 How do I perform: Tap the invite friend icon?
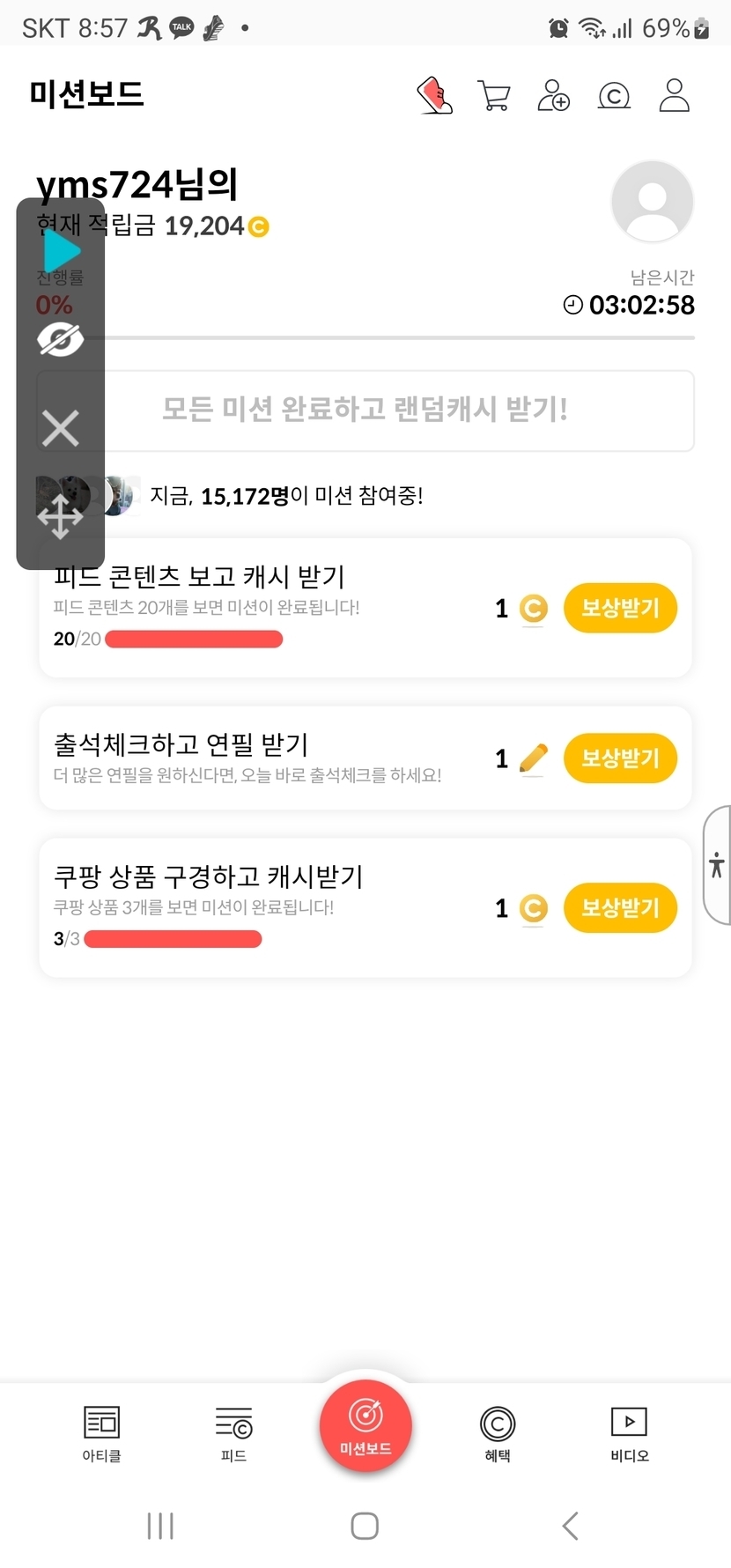[554, 95]
